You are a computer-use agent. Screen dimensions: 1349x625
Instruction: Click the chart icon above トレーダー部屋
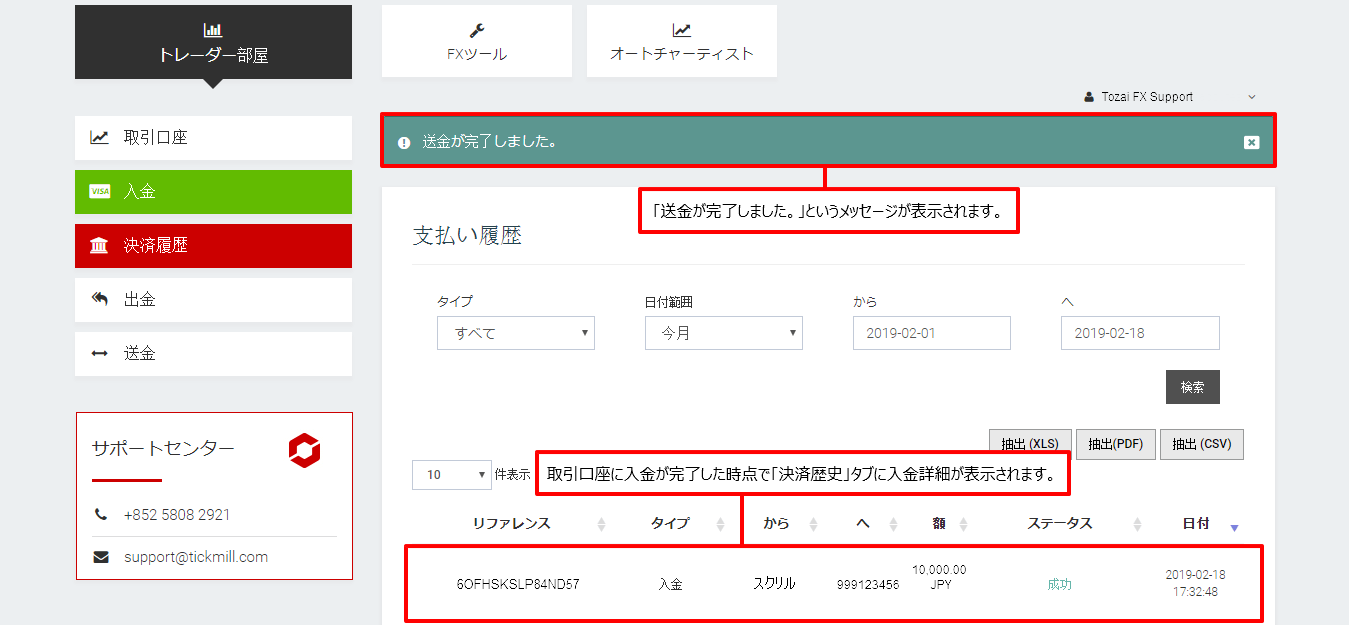pos(212,30)
